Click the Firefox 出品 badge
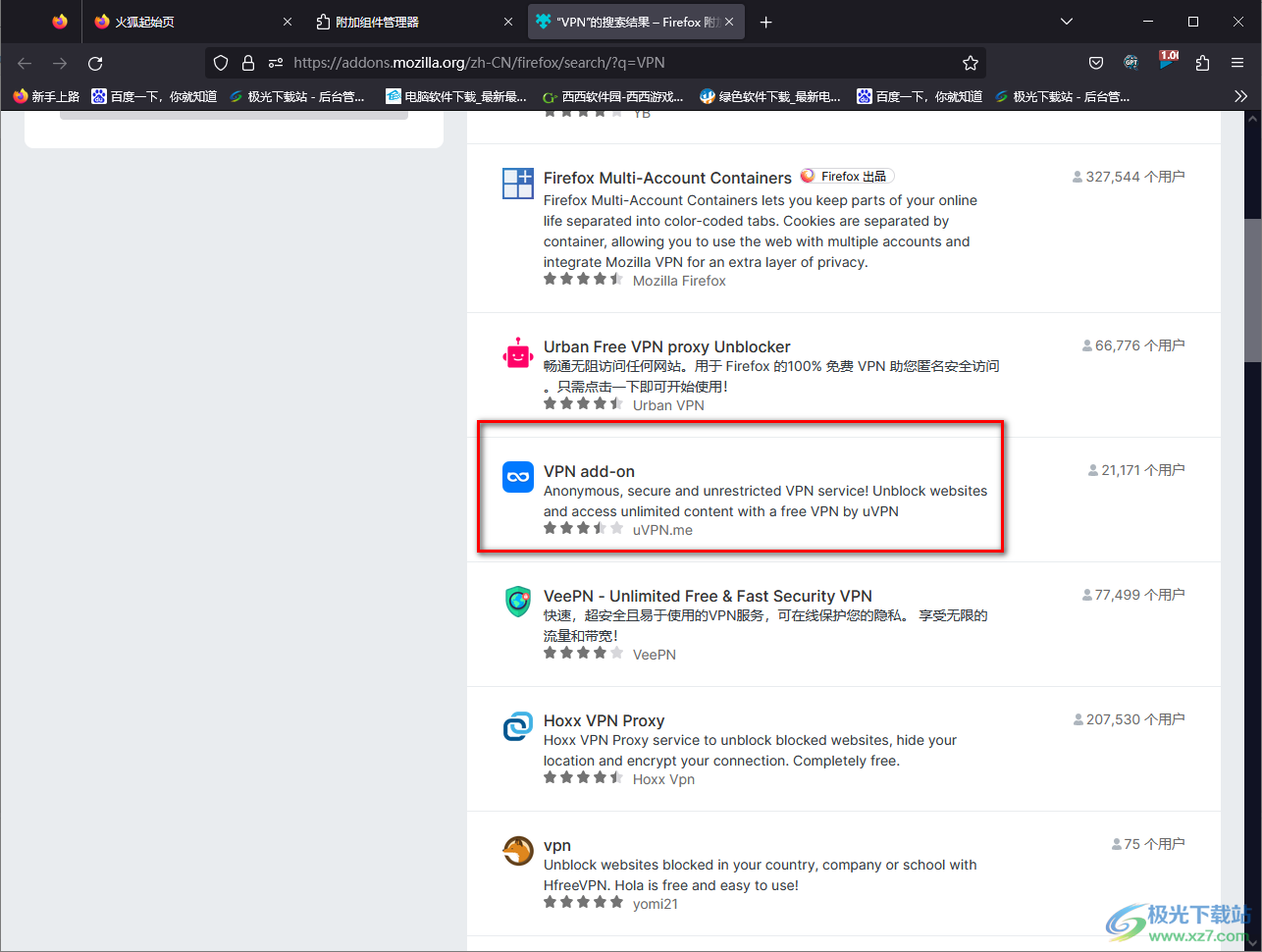The image size is (1262, 952). coord(847,177)
